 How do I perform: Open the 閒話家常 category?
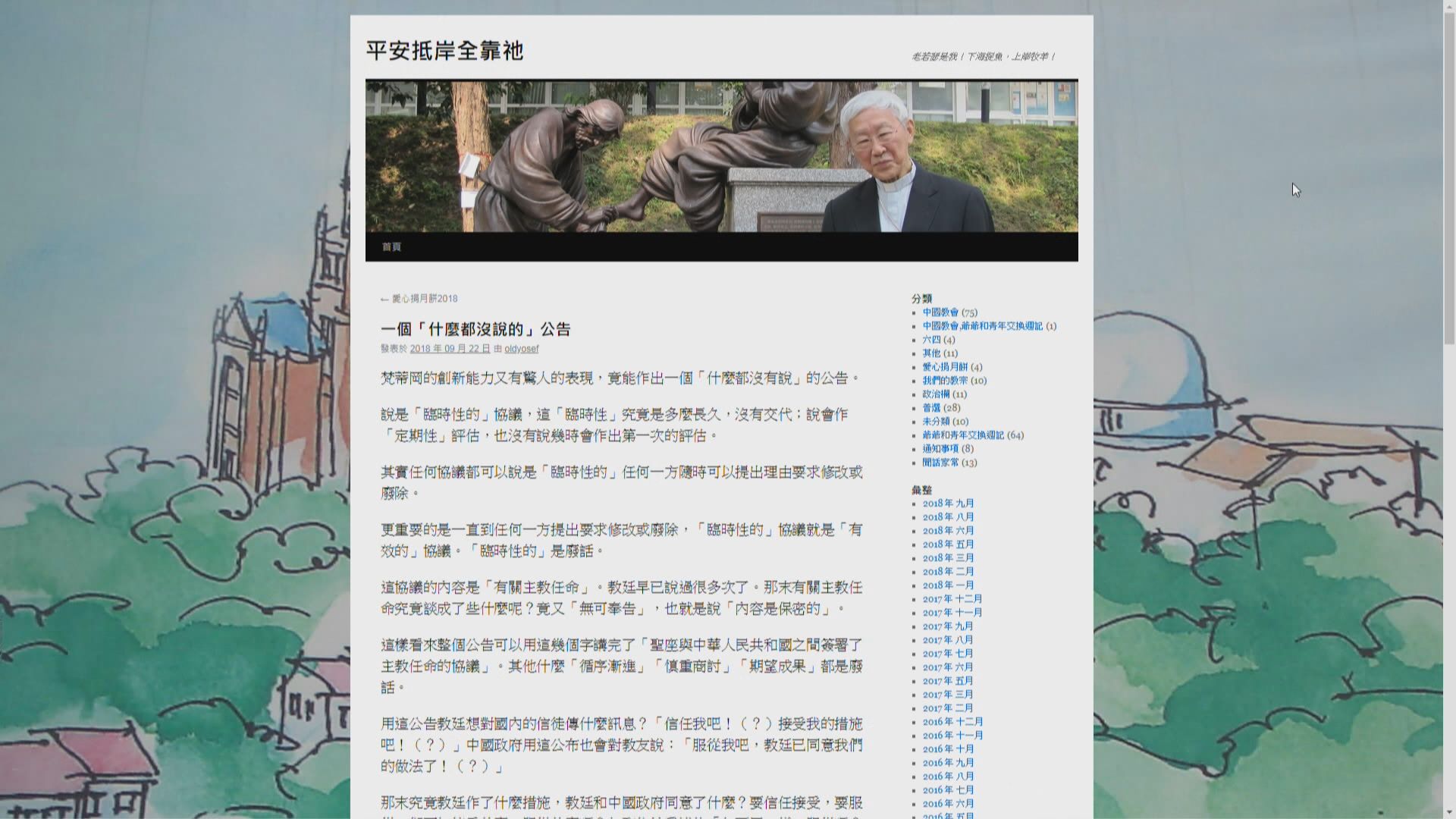(x=940, y=463)
